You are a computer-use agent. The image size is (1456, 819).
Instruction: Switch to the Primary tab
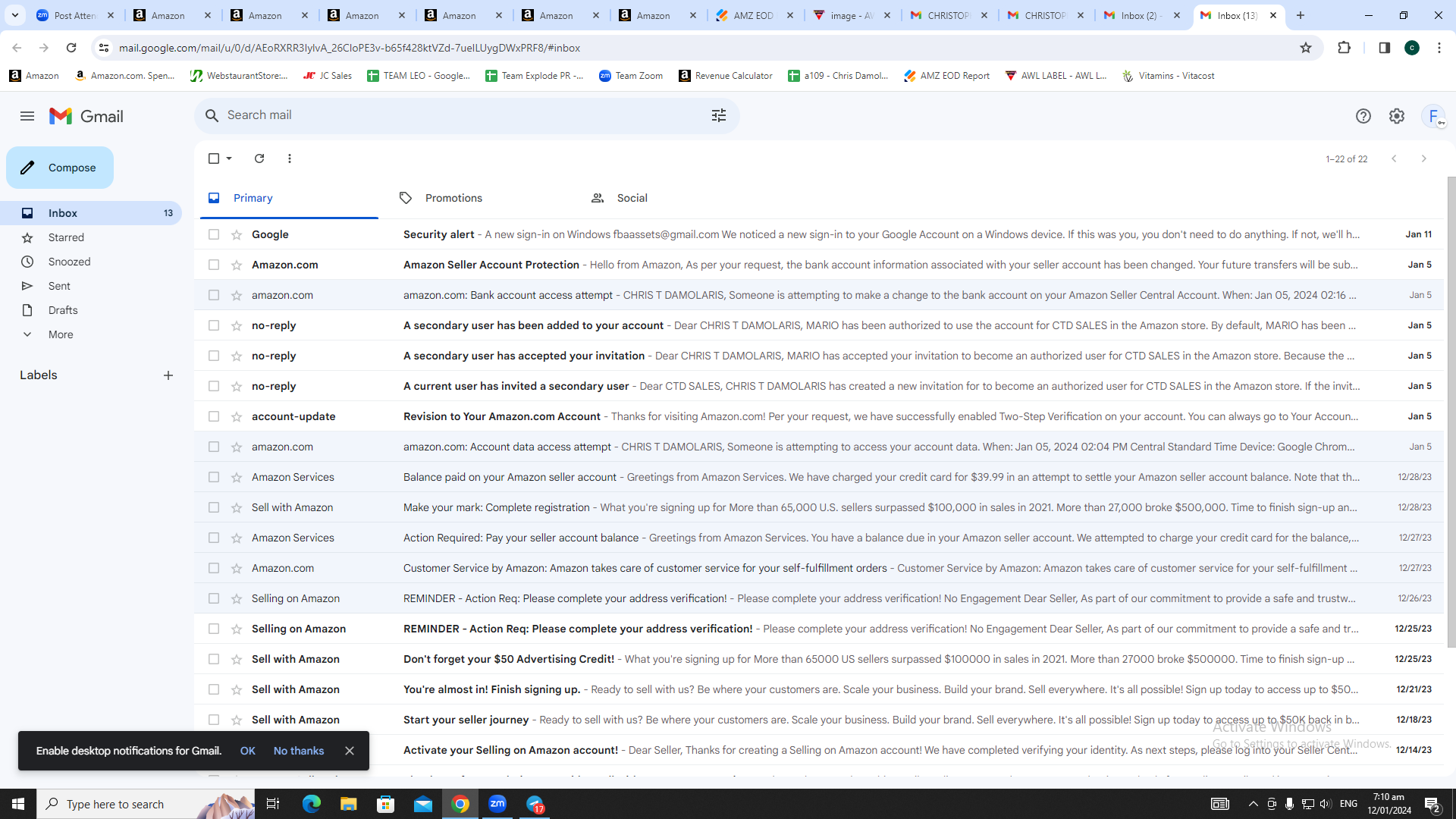289,198
